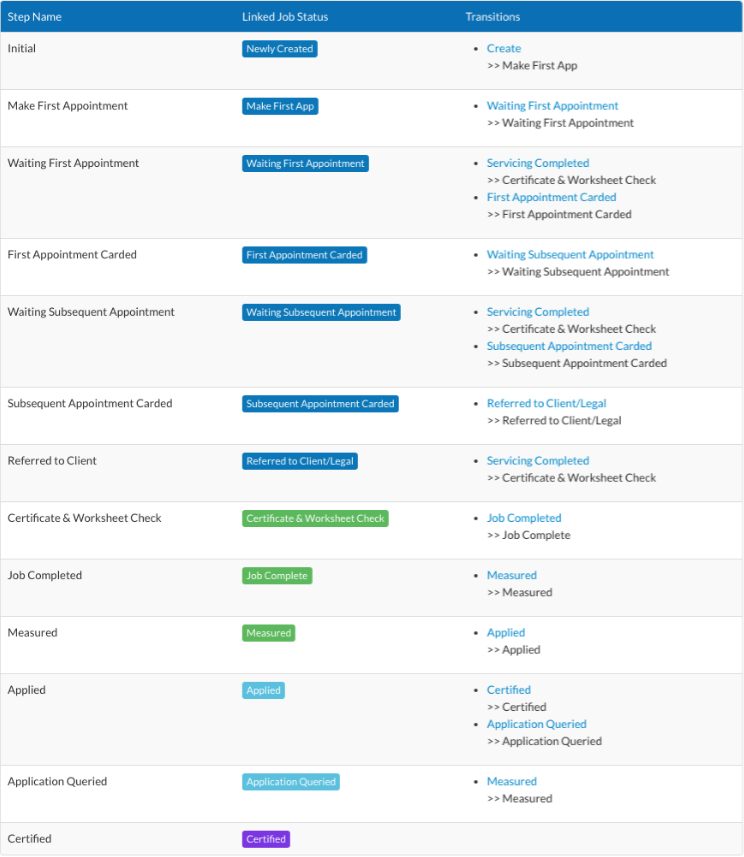
Task: Open the Applied transition link
Action: [506, 632]
